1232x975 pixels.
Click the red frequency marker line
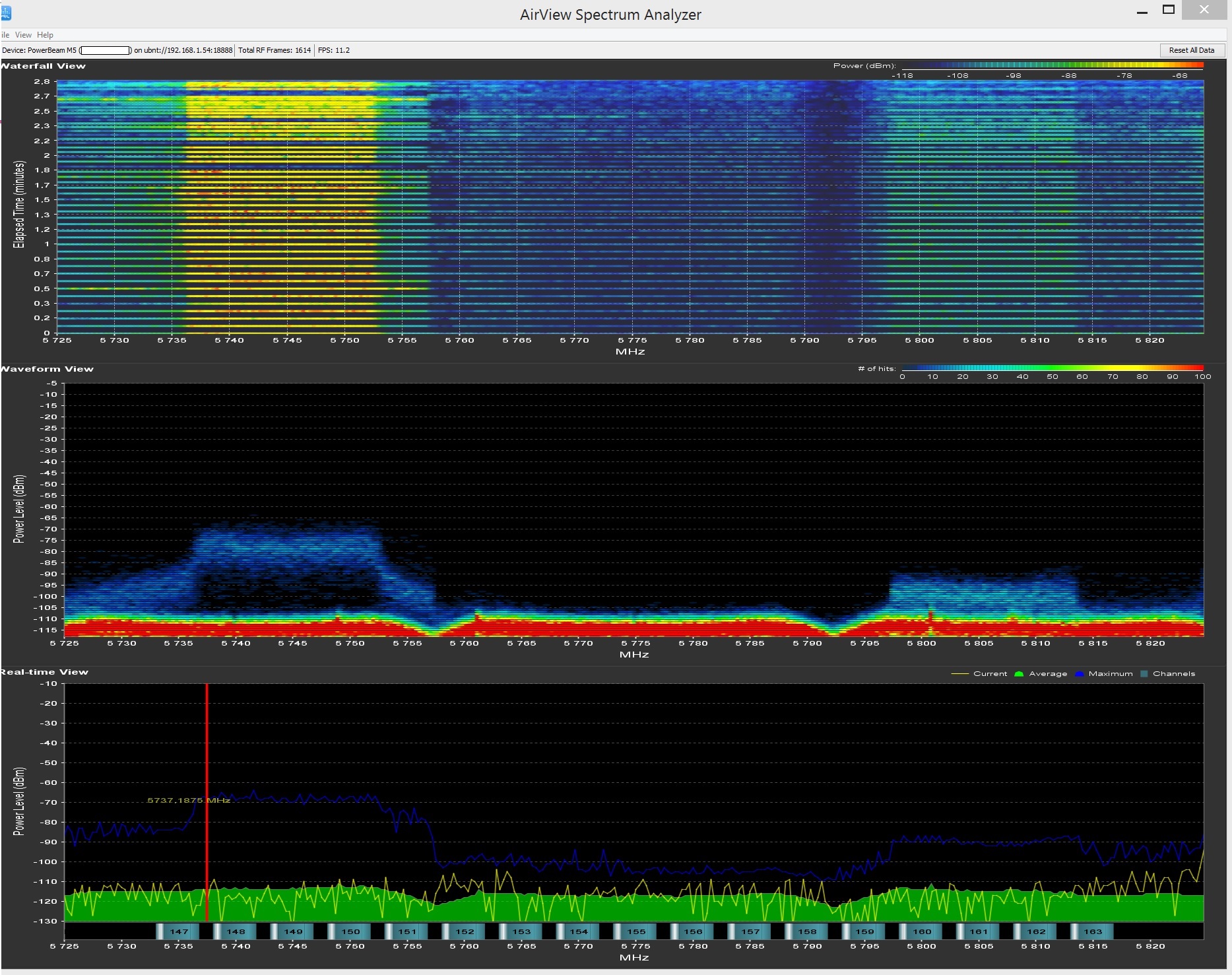pyautogui.click(x=207, y=858)
